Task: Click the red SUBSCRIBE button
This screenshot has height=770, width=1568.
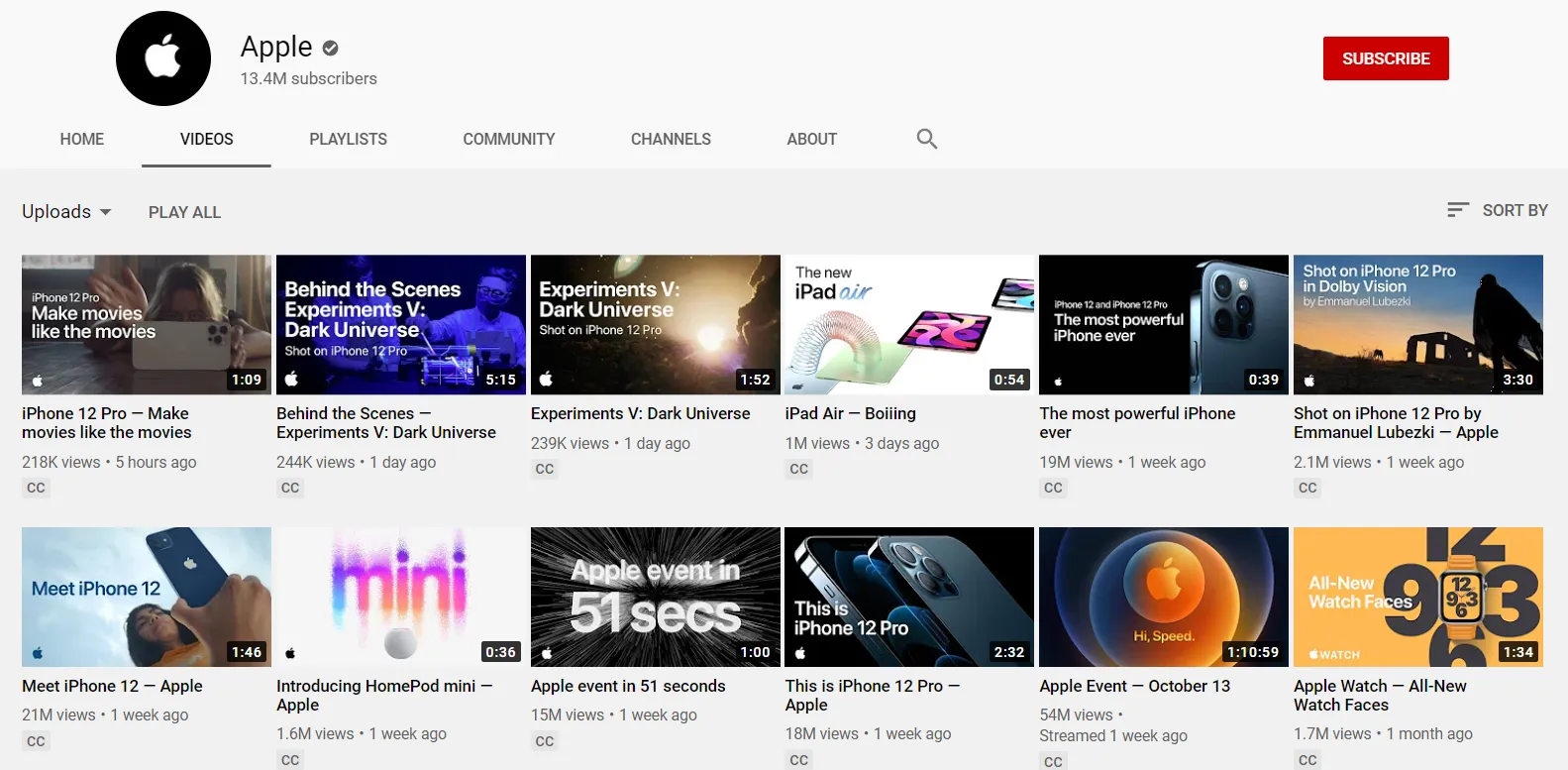Action: click(x=1386, y=58)
